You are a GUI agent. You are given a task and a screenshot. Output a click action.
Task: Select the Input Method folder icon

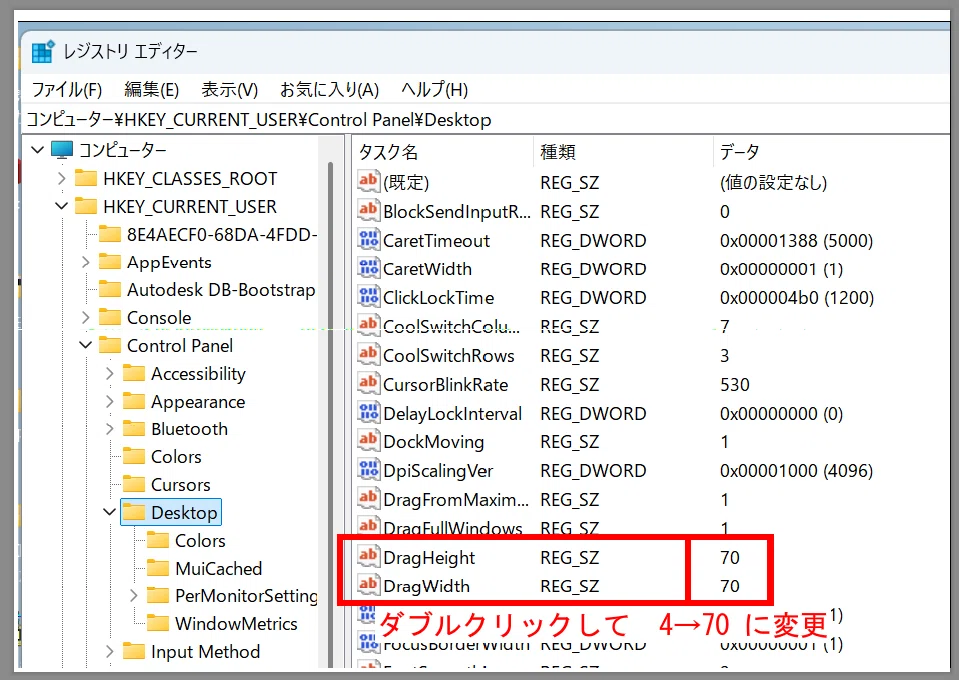pyautogui.click(x=133, y=652)
